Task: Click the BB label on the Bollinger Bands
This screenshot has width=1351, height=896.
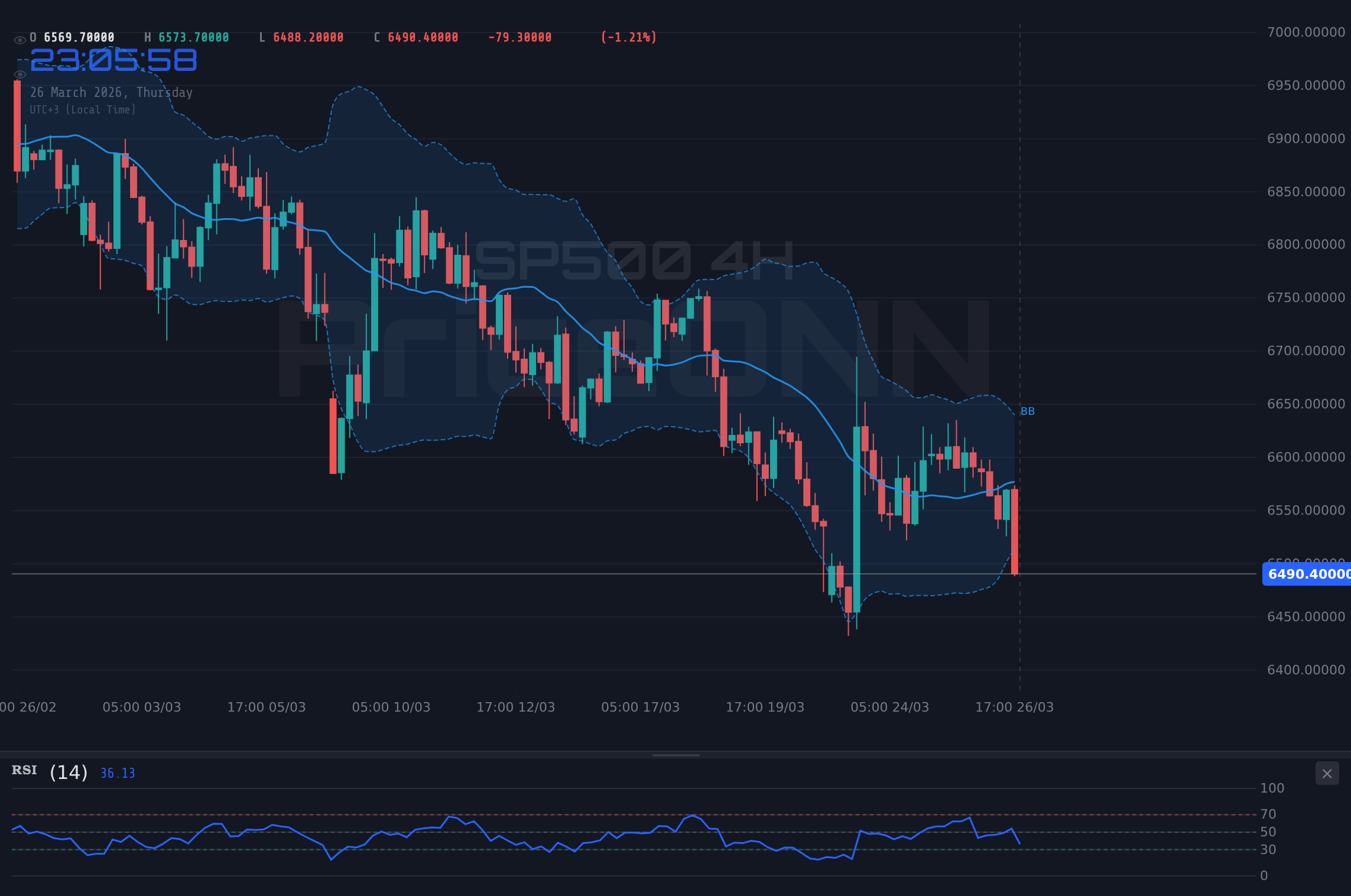Action: pyautogui.click(x=1028, y=411)
